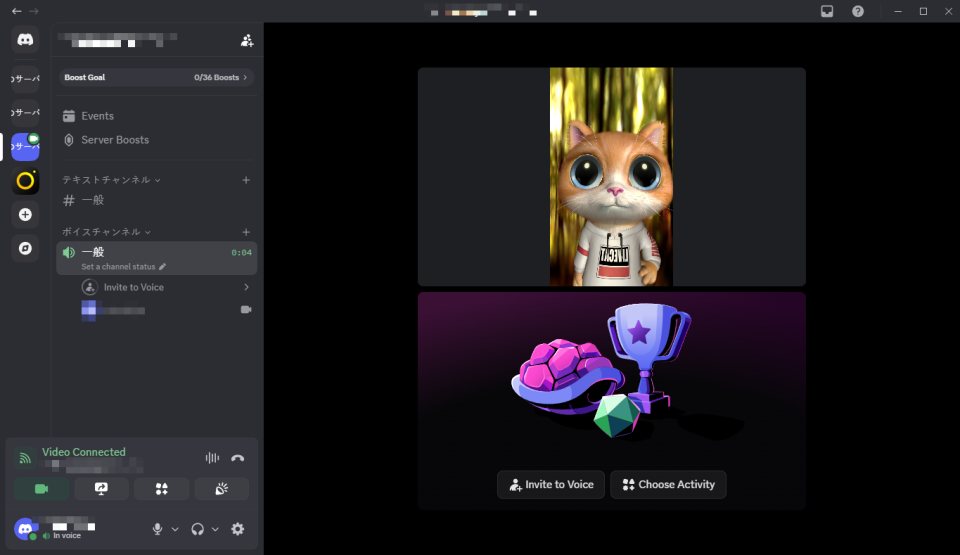Disconnect from voice with the hang-up icon

[237, 458]
